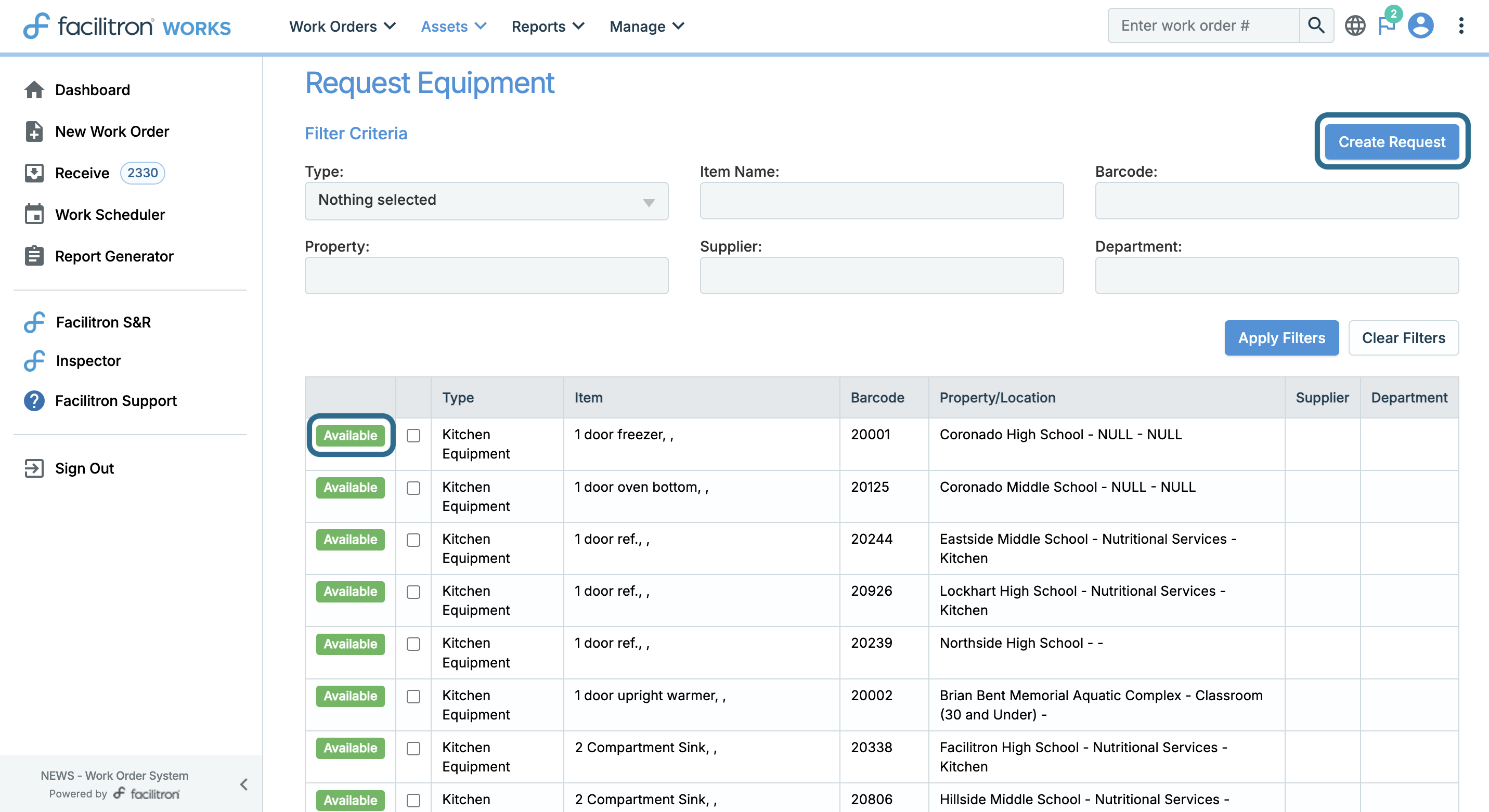1489x812 pixels.
Task: Expand the Type dropdown
Action: 486,201
